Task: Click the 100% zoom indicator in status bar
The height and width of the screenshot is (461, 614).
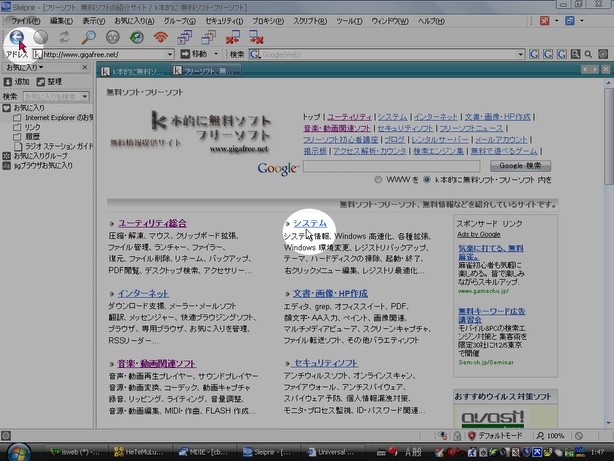Action: click(x=551, y=436)
